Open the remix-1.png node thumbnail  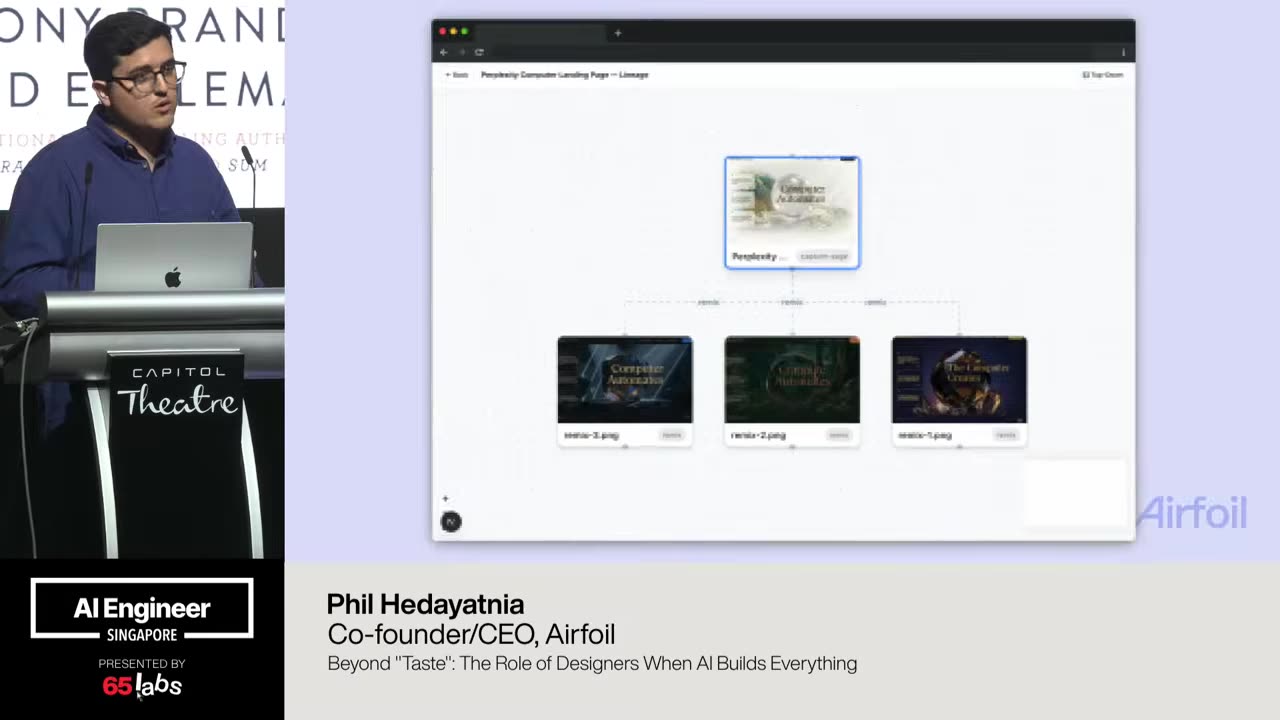click(x=959, y=380)
